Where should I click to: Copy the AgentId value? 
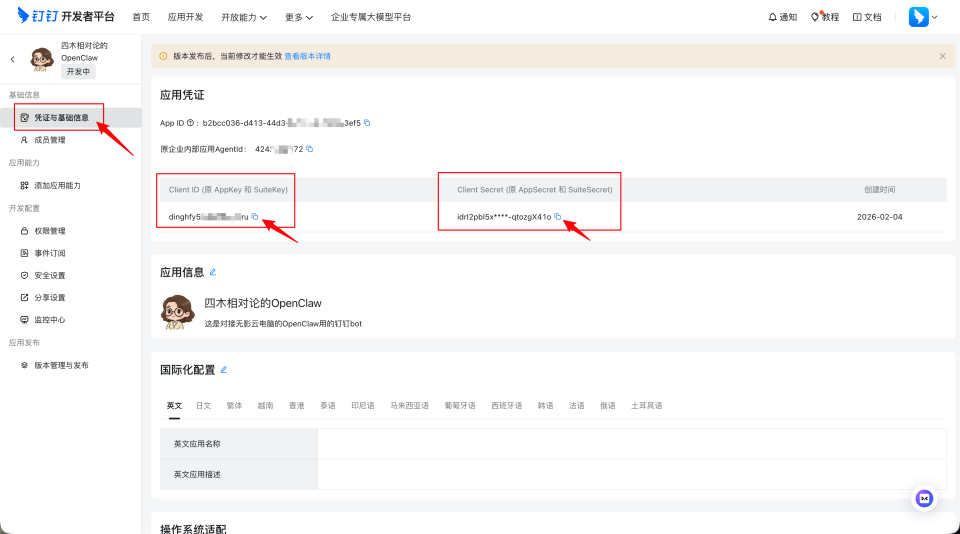(310, 149)
